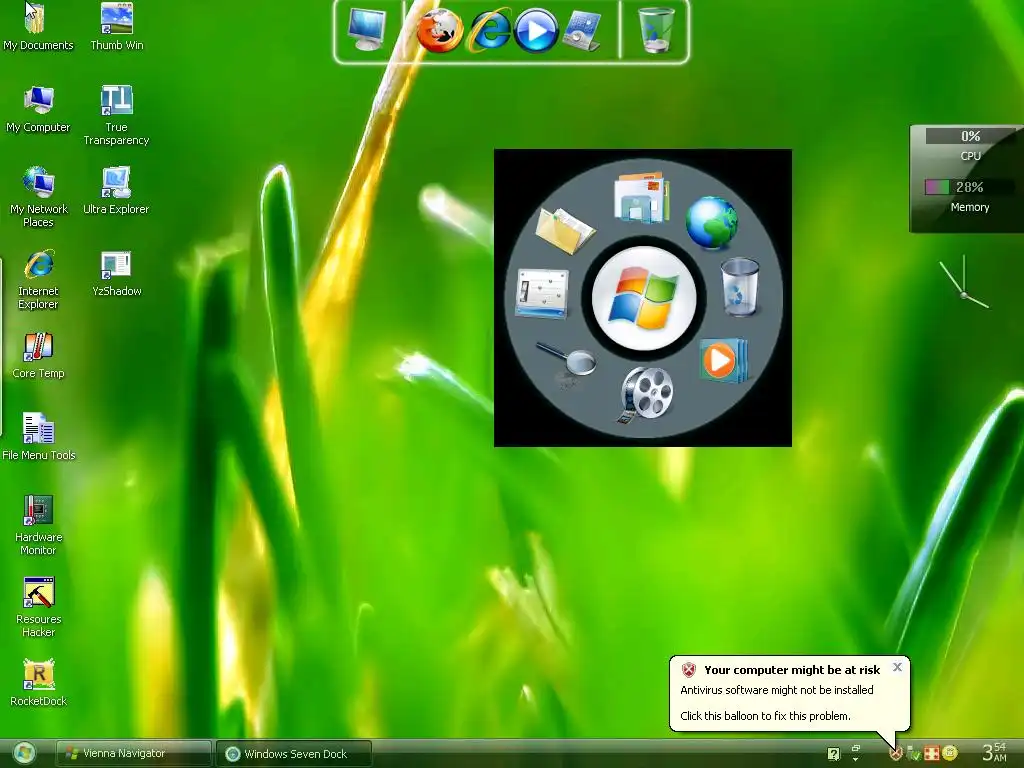Click the magnifying glass search in navigator
The height and width of the screenshot is (768, 1024).
[x=566, y=359]
